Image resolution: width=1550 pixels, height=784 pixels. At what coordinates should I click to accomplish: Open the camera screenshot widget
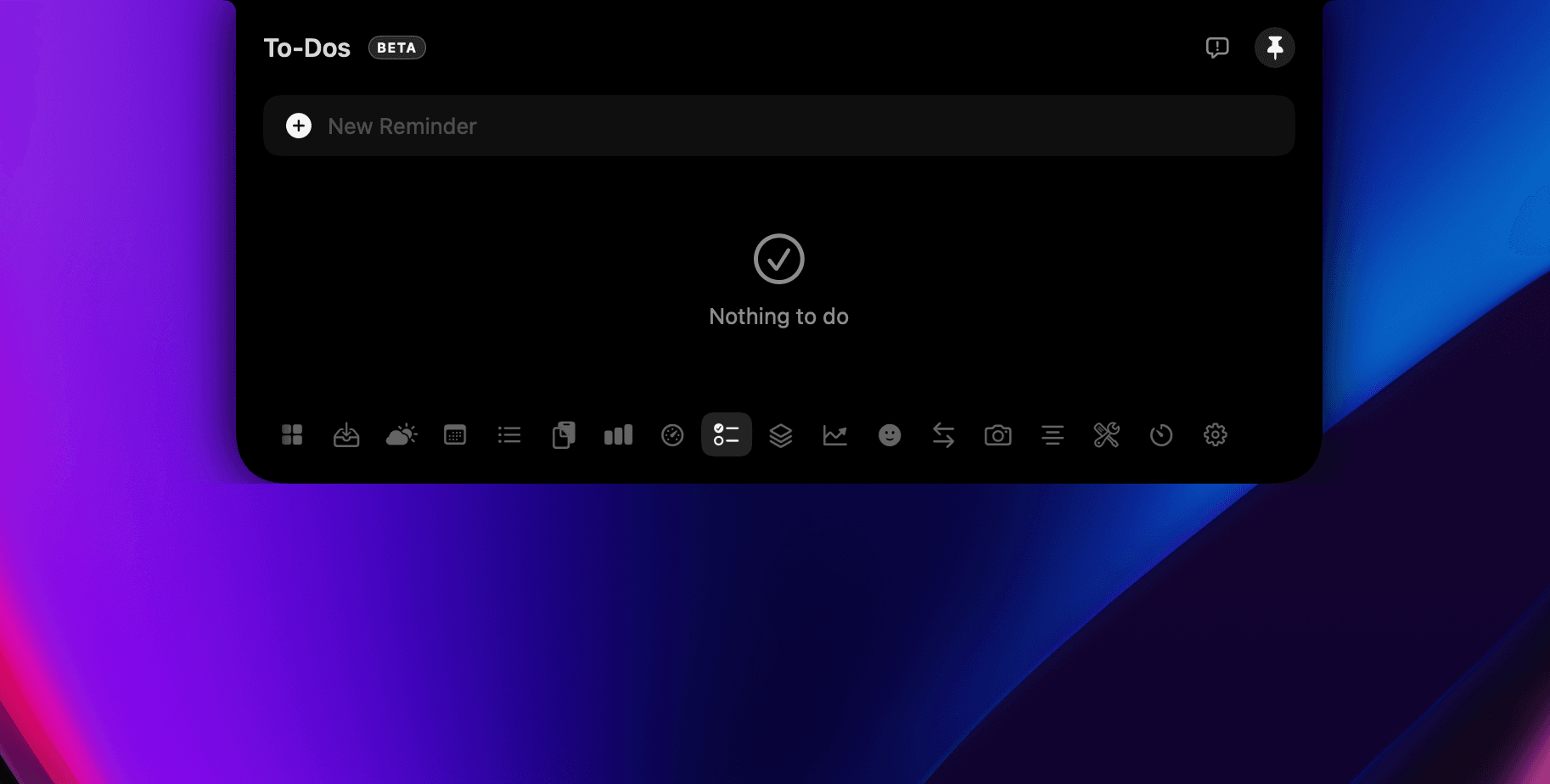point(998,435)
